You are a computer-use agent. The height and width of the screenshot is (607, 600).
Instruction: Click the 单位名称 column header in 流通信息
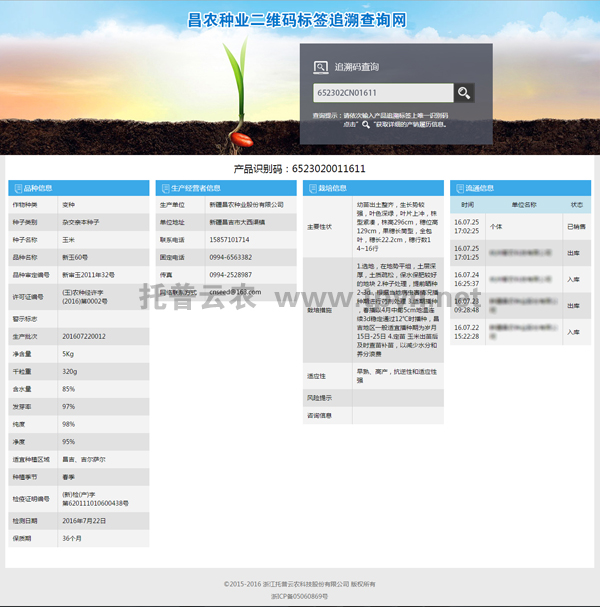click(523, 204)
